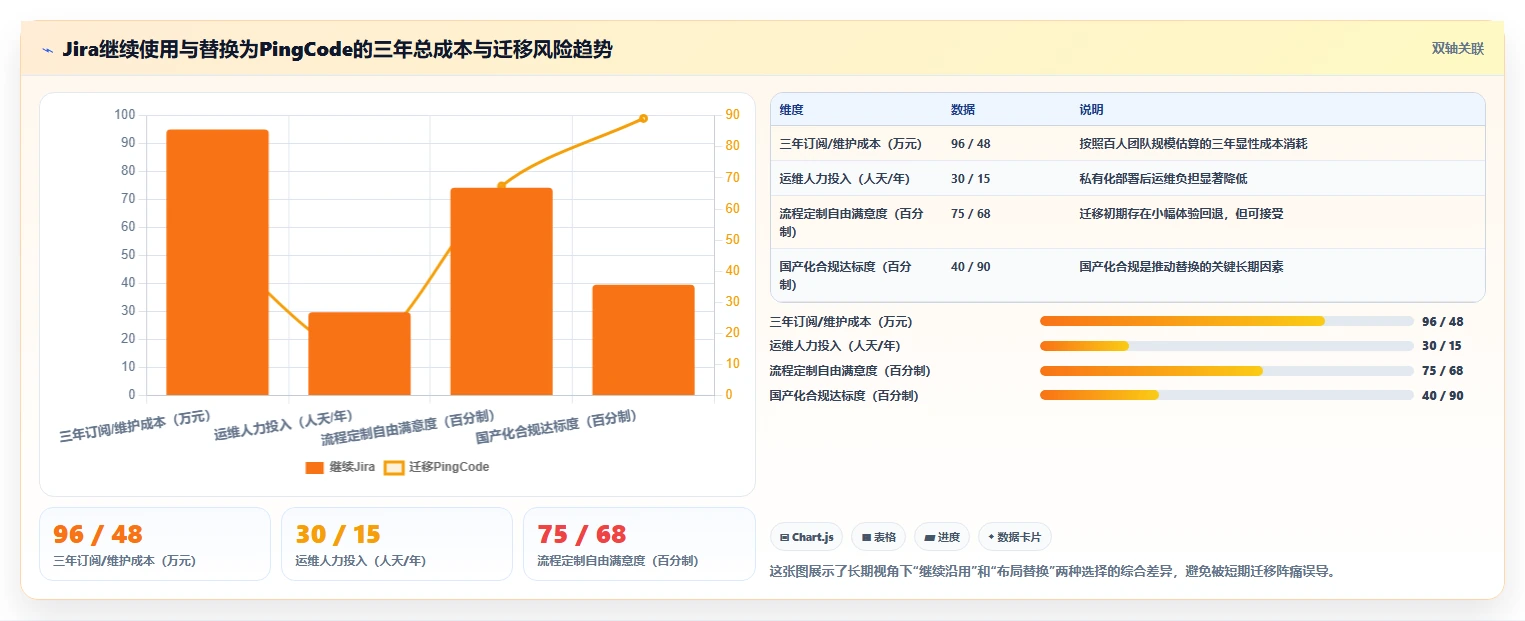The height and width of the screenshot is (621, 1525).
Task: Click progress label 流程定制自由满意度（百分制）
Action: 850,371
